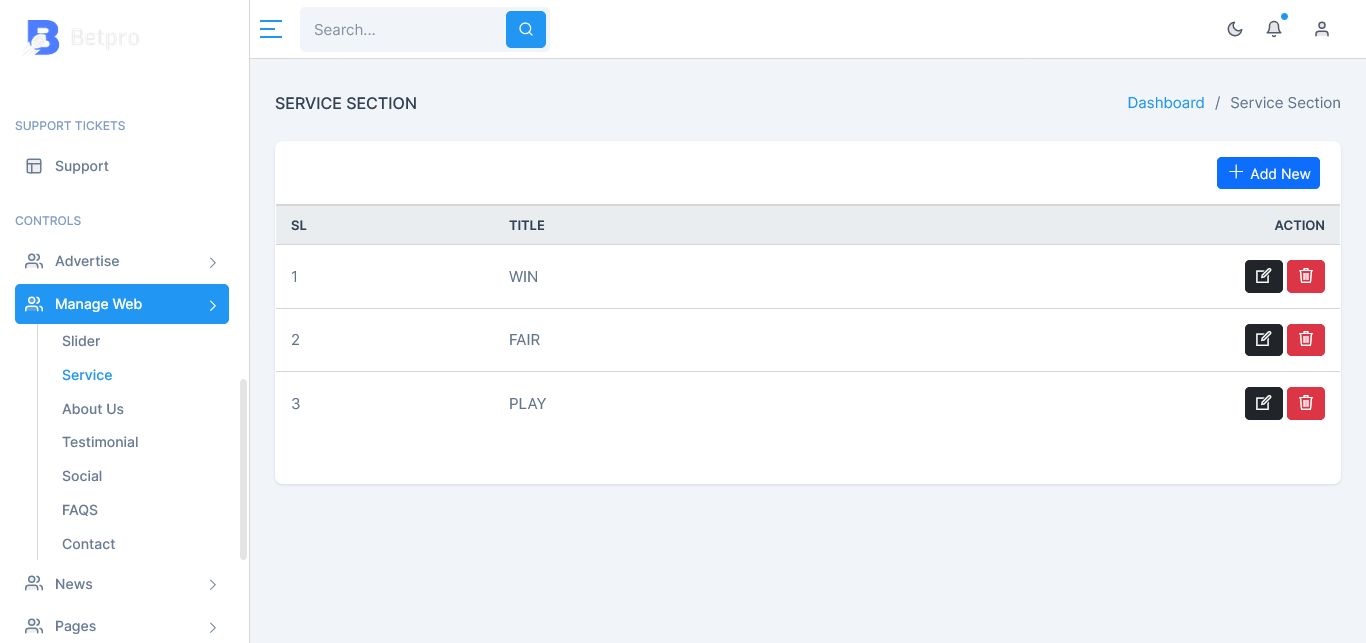Expand the News menu
This screenshot has width=1366, height=643.
tap(122, 584)
